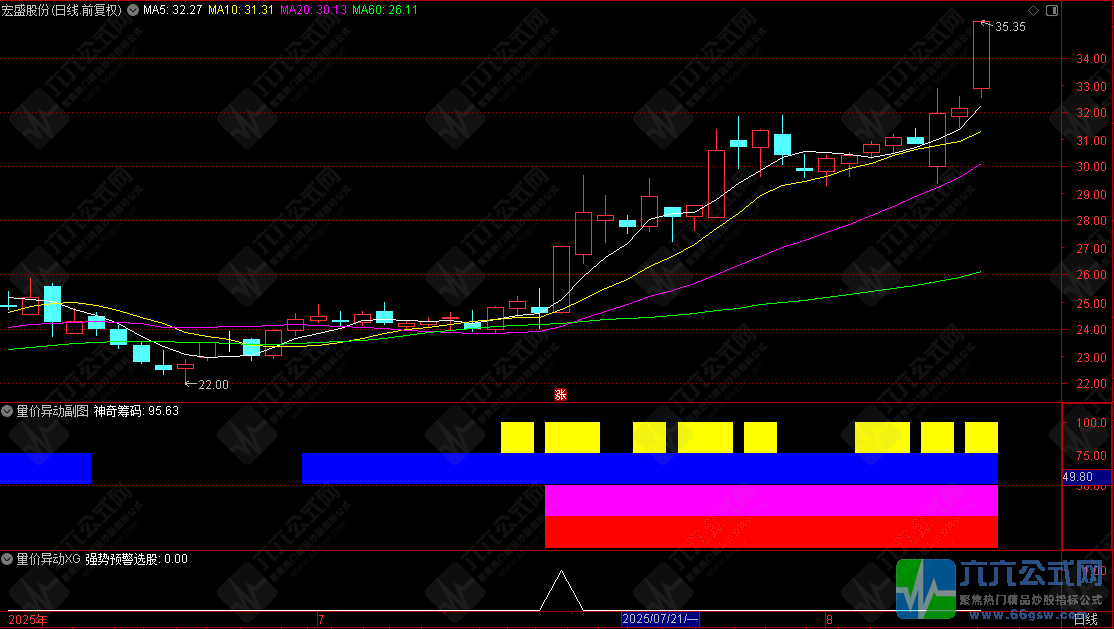This screenshot has width=1114, height=629.
Task: Select the MA60: 26.11 label
Action: click(x=385, y=10)
